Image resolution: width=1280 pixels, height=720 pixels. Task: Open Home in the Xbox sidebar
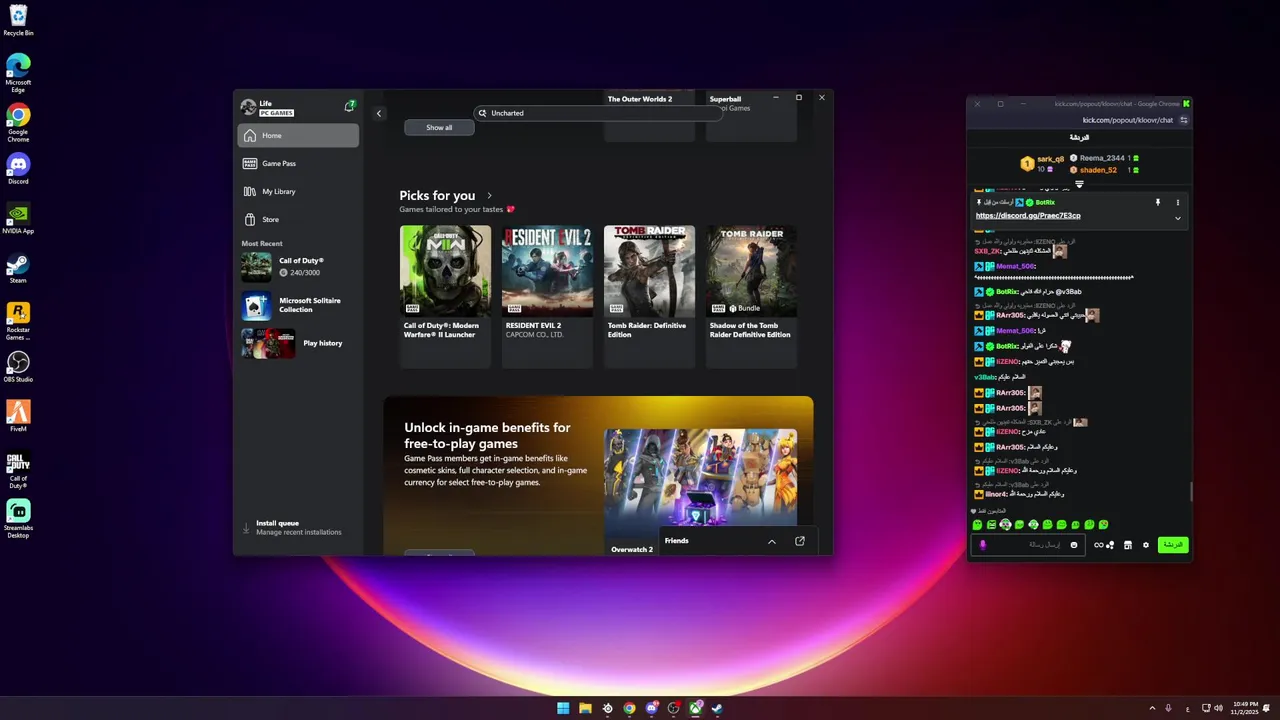tap(298, 135)
